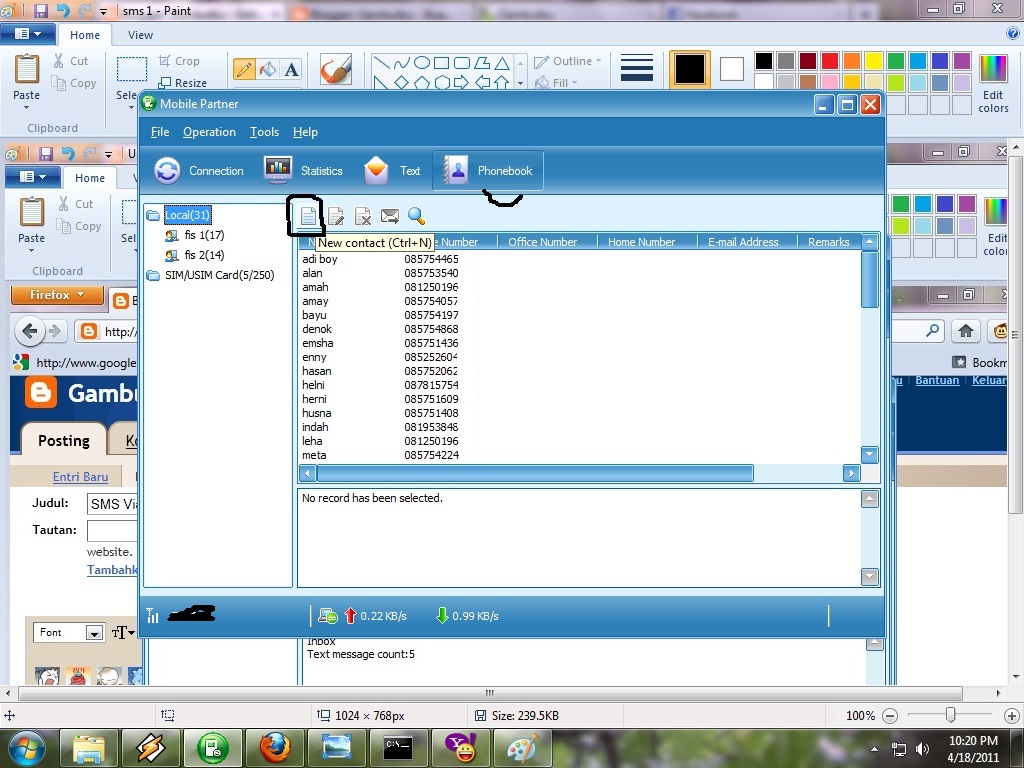The image size is (1024, 768).
Task: Switch to the Phonebook section
Action: [x=488, y=170]
